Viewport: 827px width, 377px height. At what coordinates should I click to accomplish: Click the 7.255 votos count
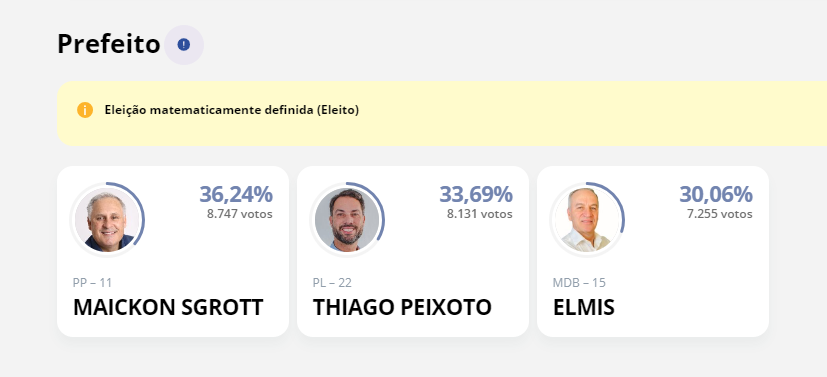pos(719,214)
